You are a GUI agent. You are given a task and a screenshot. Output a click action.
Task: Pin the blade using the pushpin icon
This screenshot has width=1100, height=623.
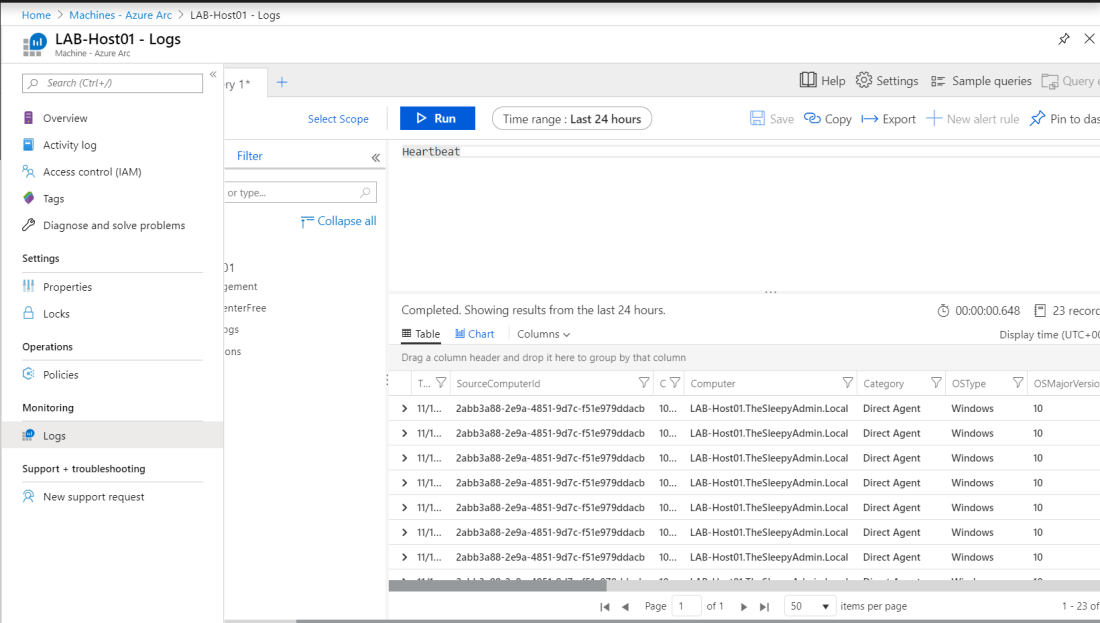pos(1064,39)
